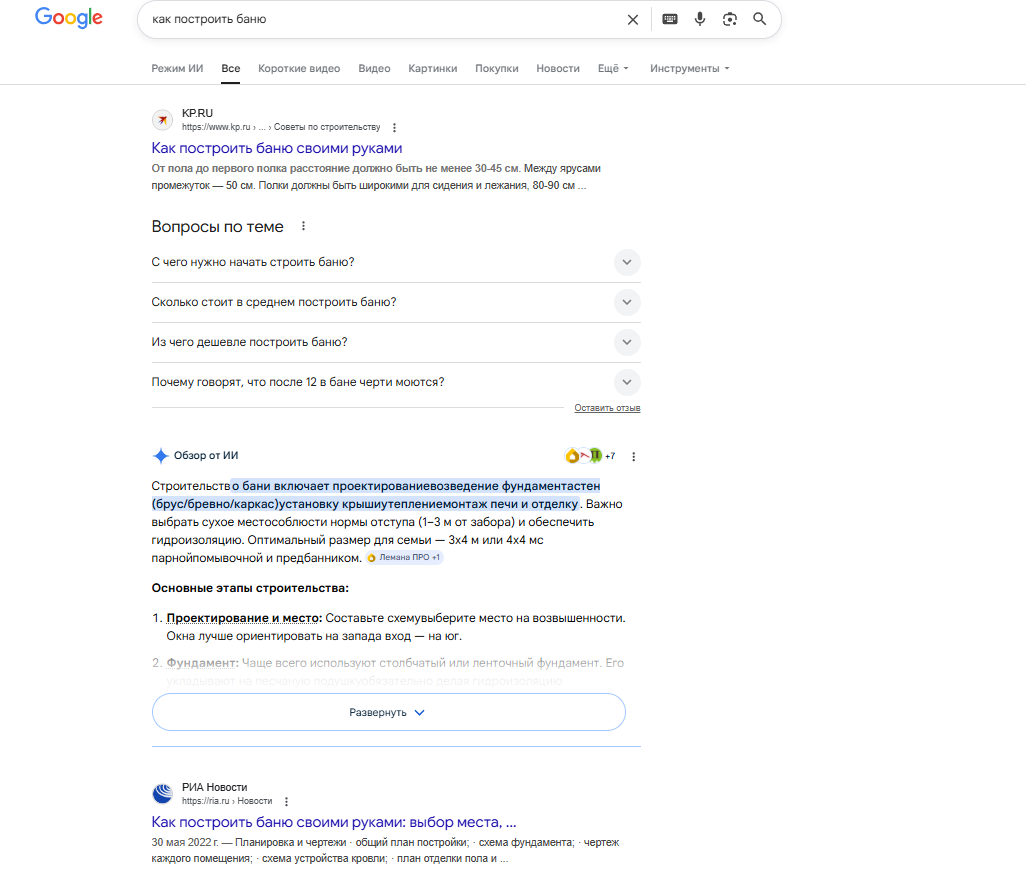Viewport: 1026px width, 881px height.
Task: Open three-dot menu for 'Обзор от ИИ'
Action: click(x=633, y=456)
